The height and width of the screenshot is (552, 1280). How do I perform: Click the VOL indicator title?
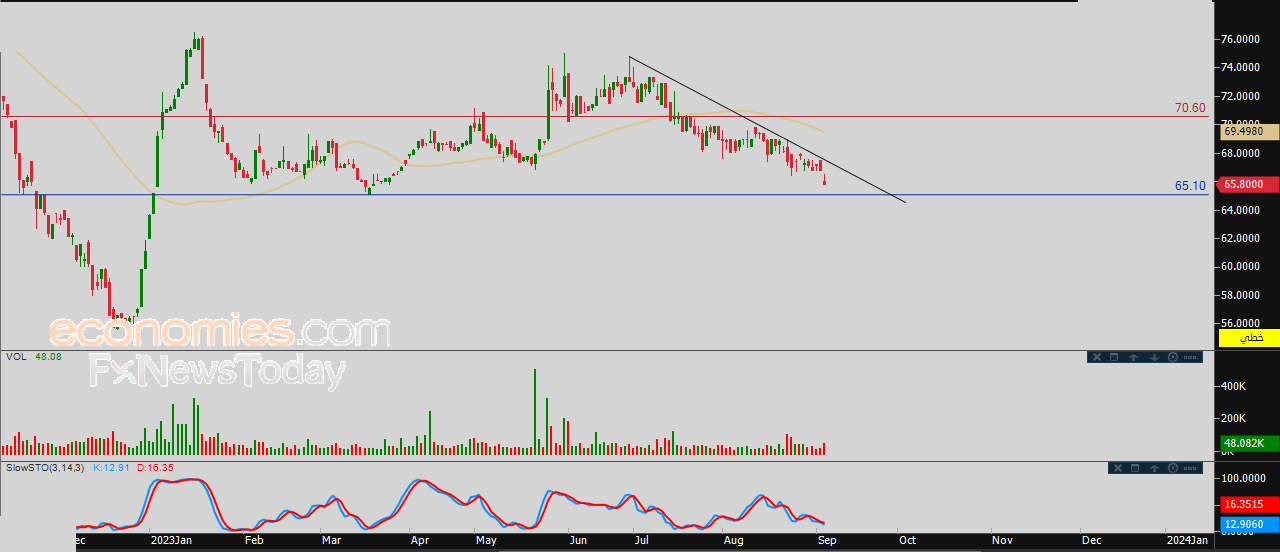(x=16, y=356)
